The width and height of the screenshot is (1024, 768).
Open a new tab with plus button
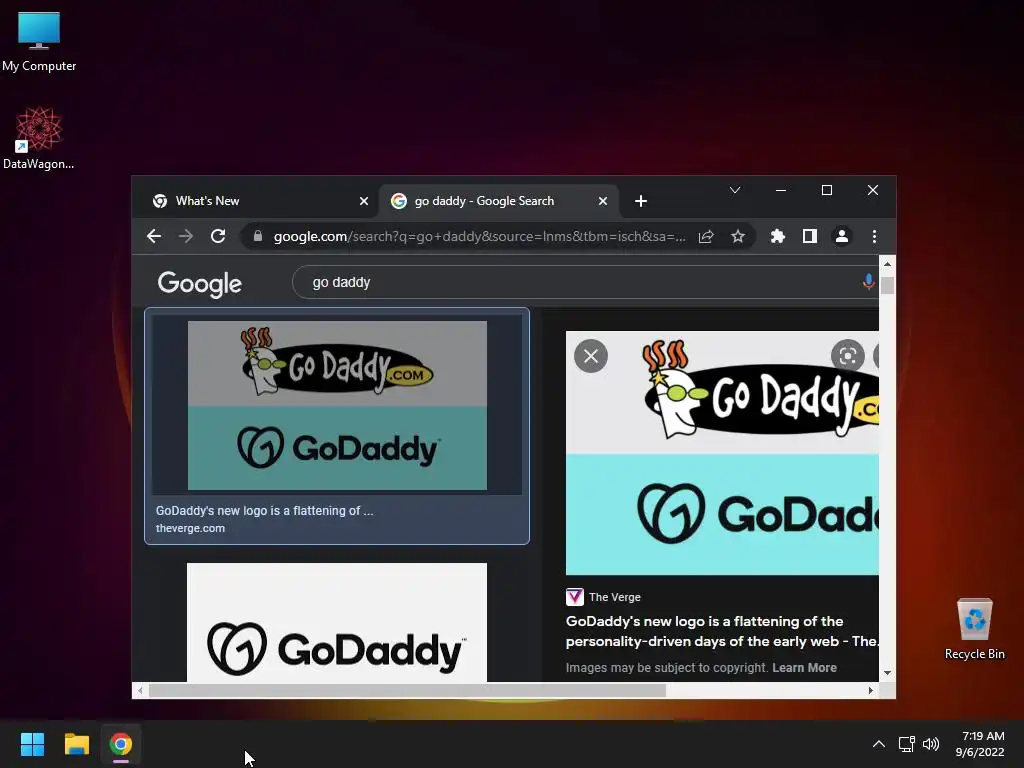(x=641, y=201)
